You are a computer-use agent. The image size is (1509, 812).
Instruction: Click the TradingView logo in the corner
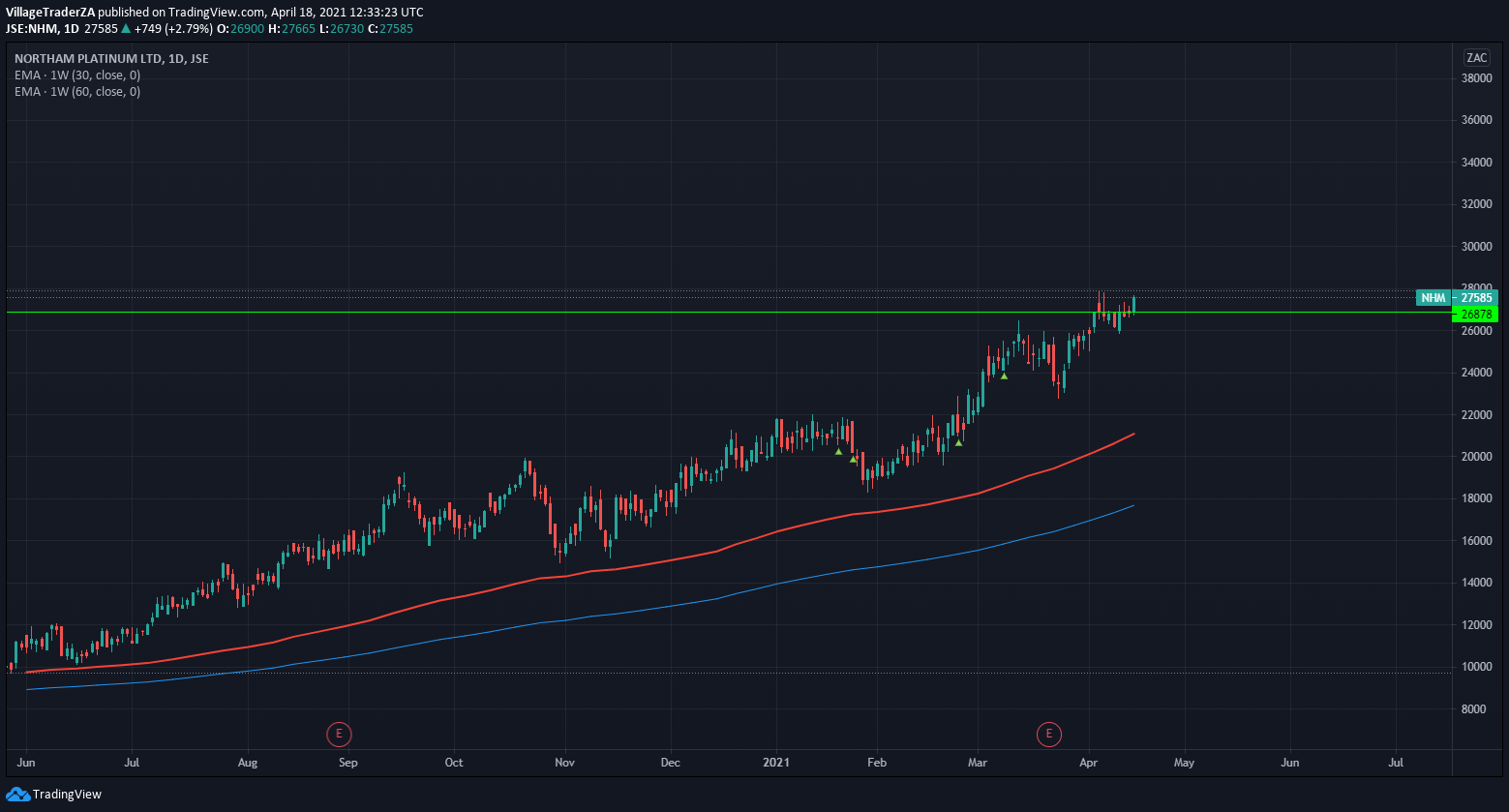coord(54,794)
